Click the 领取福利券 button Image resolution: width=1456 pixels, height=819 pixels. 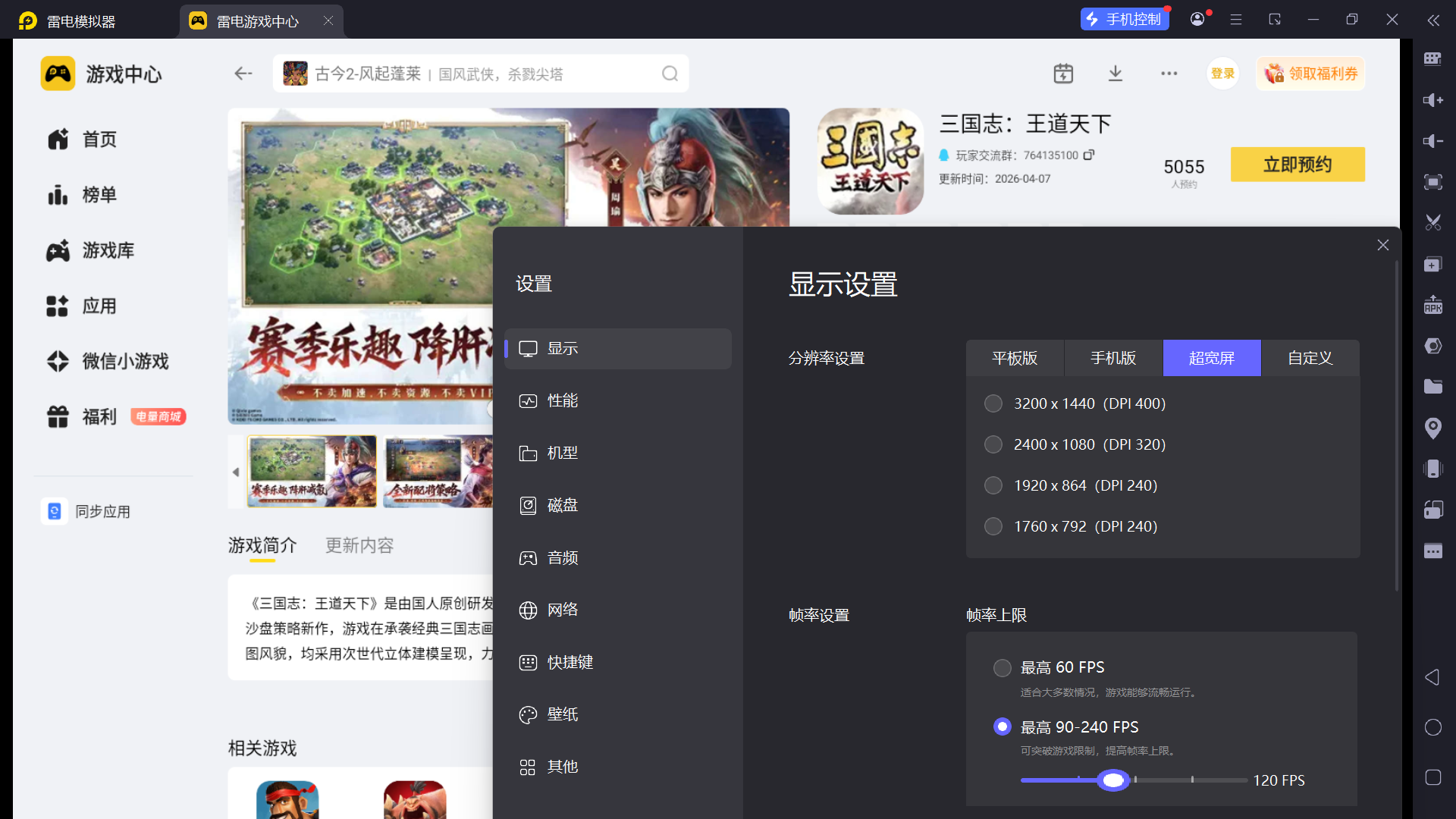click(x=1310, y=74)
